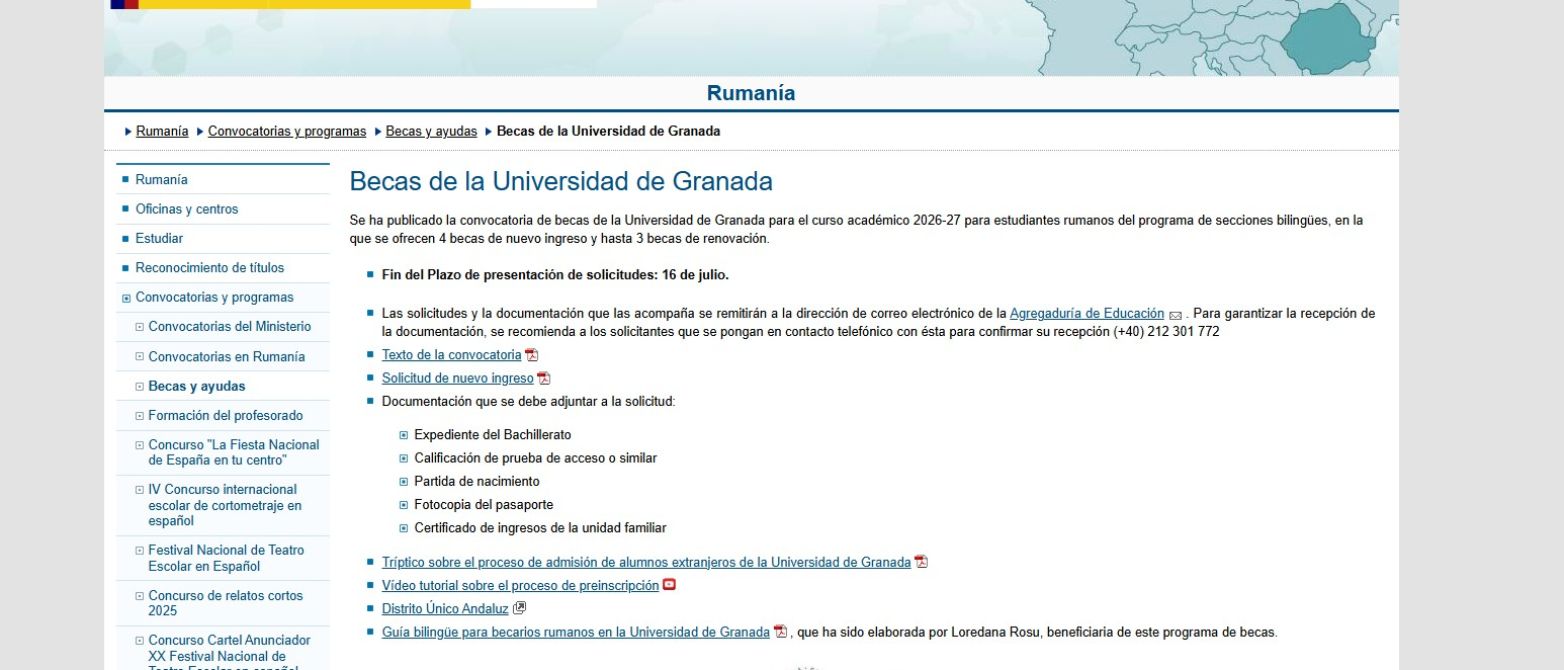
Task: Open Concurso La Fiesta Nacional de España link
Action: click(234, 453)
